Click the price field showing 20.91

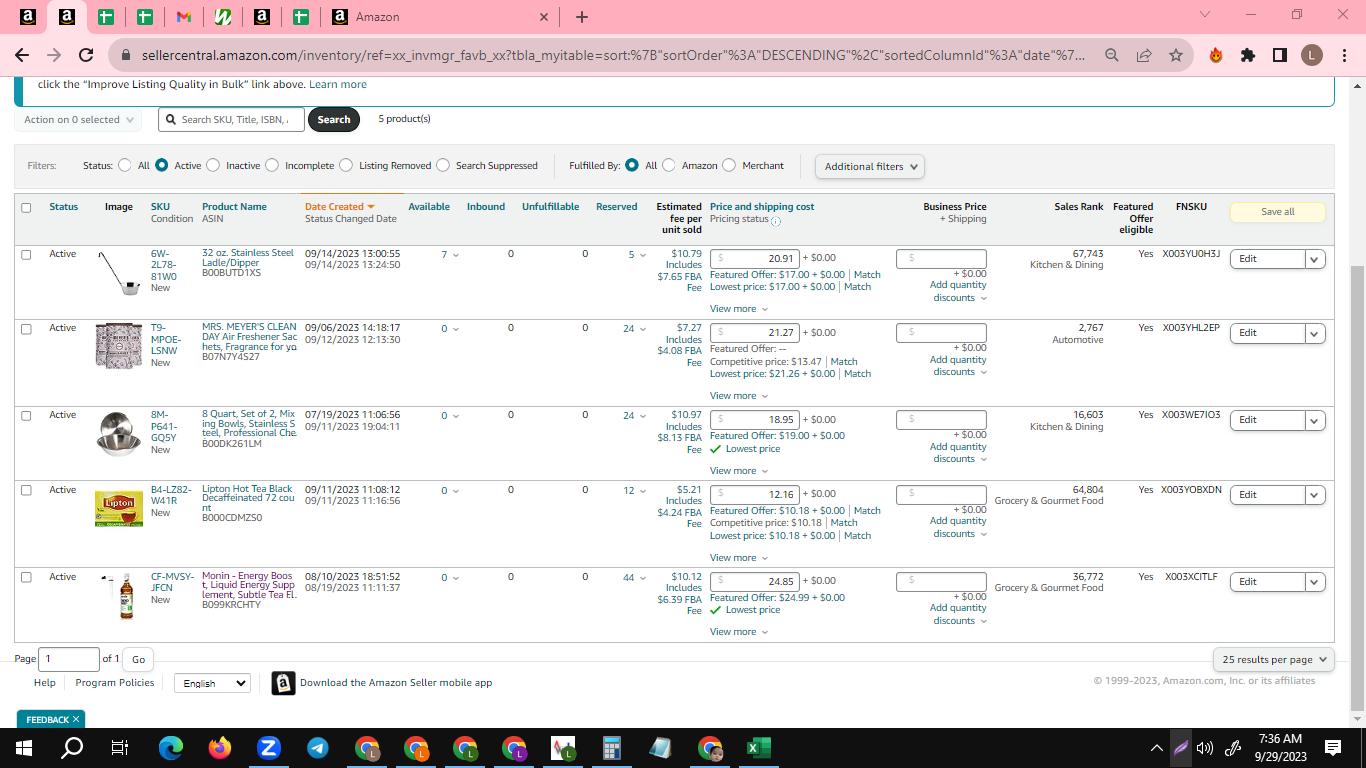[755, 258]
